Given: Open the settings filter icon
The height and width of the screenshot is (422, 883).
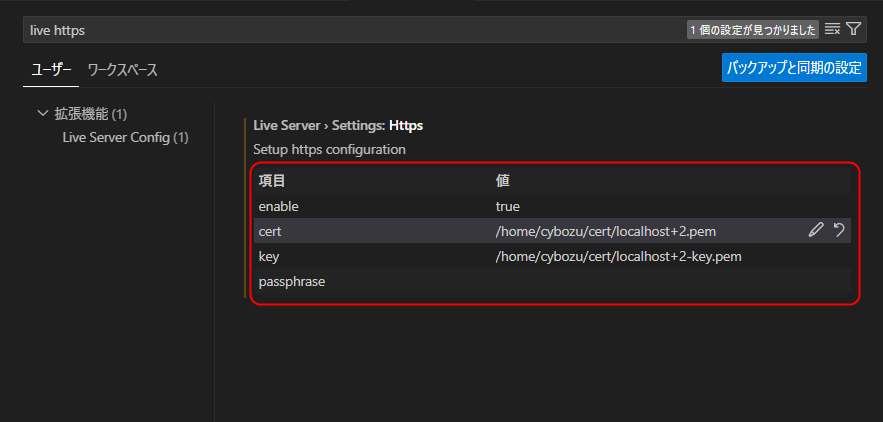Looking at the screenshot, I should tap(853, 30).
